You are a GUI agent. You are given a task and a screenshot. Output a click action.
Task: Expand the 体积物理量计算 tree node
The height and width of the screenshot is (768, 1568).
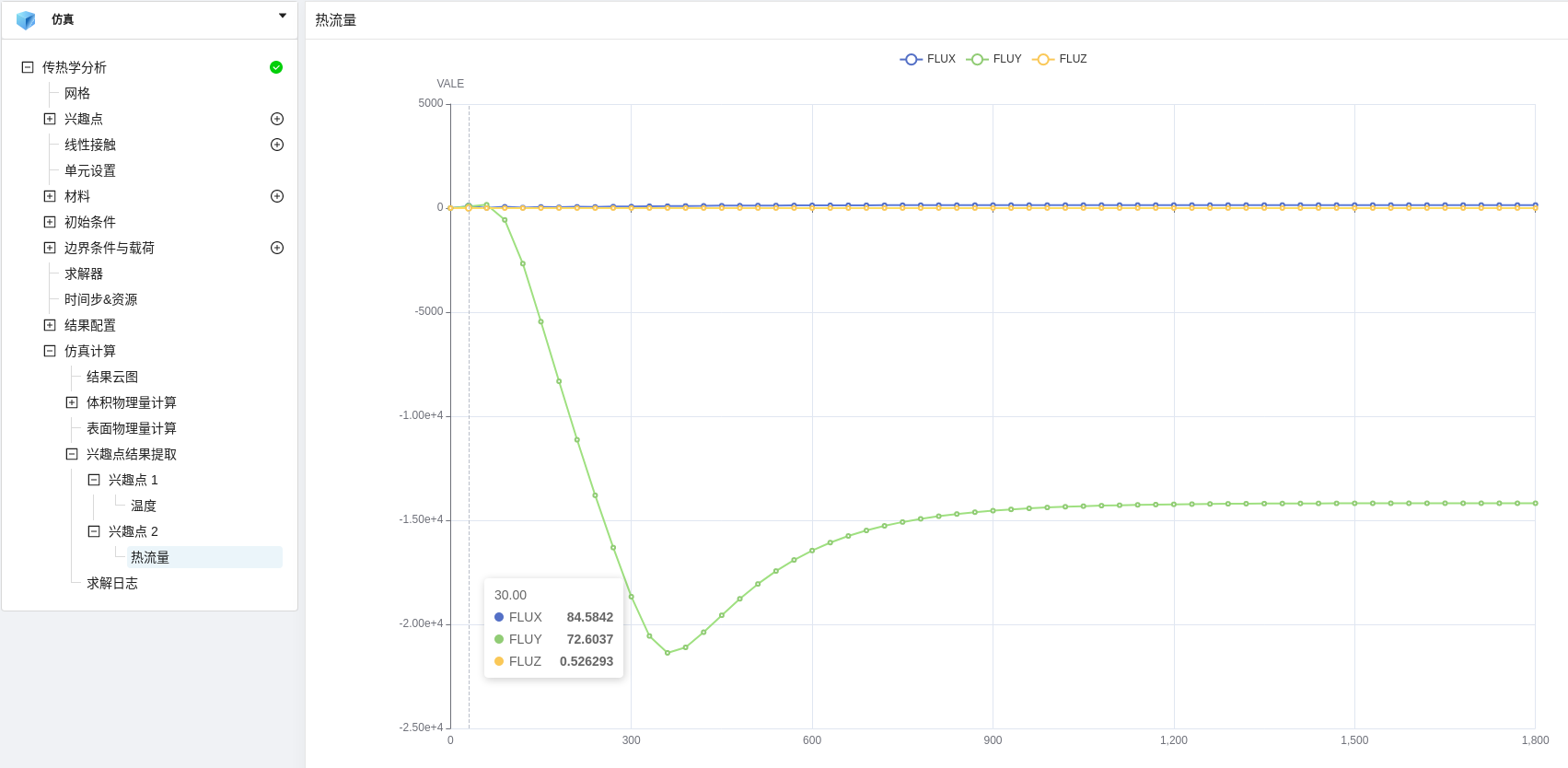(72, 402)
